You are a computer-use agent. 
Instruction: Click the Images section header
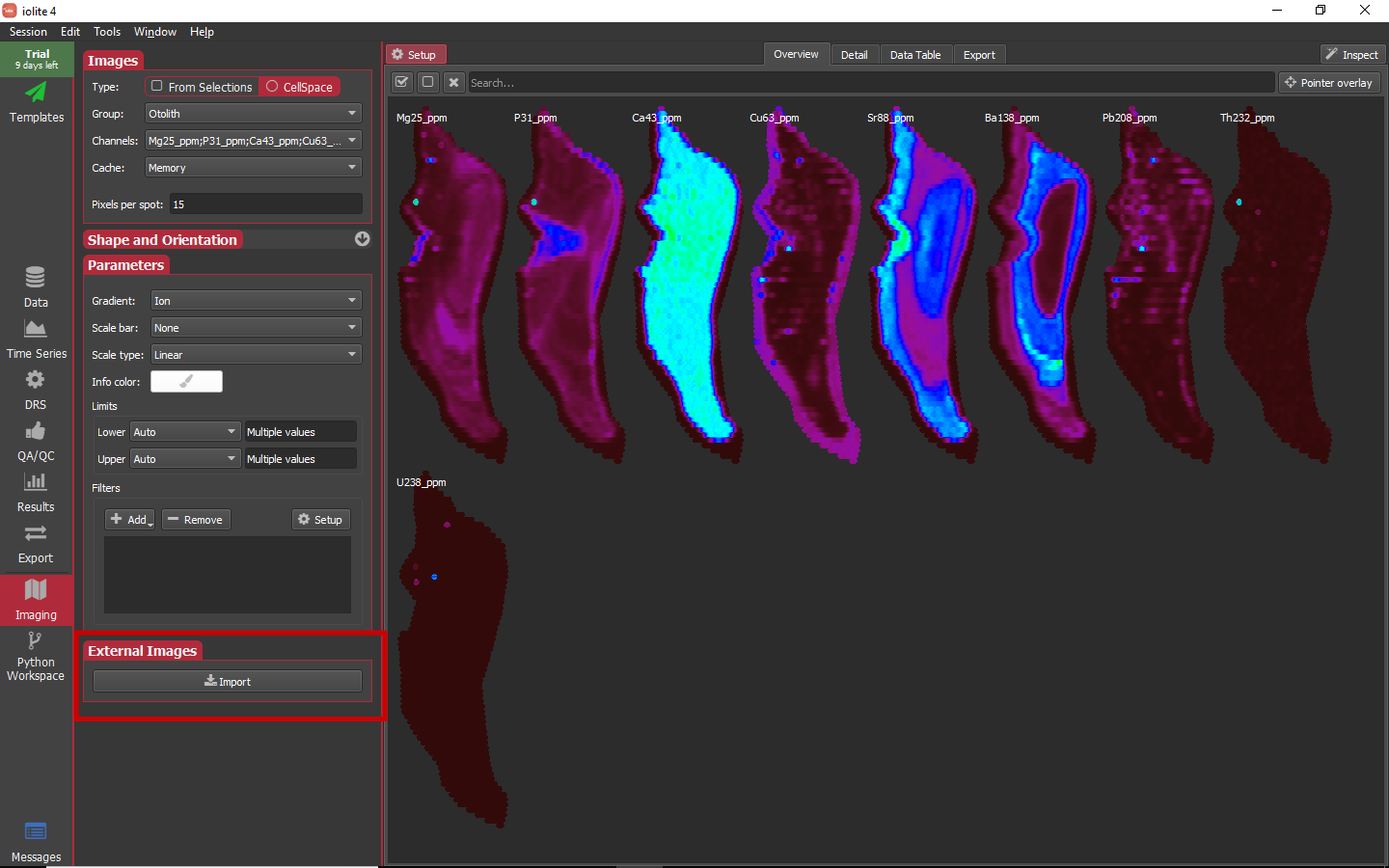[x=113, y=61]
